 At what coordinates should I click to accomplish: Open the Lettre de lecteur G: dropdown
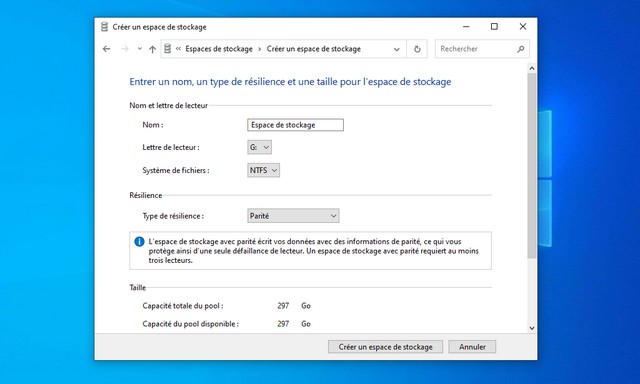click(259, 147)
